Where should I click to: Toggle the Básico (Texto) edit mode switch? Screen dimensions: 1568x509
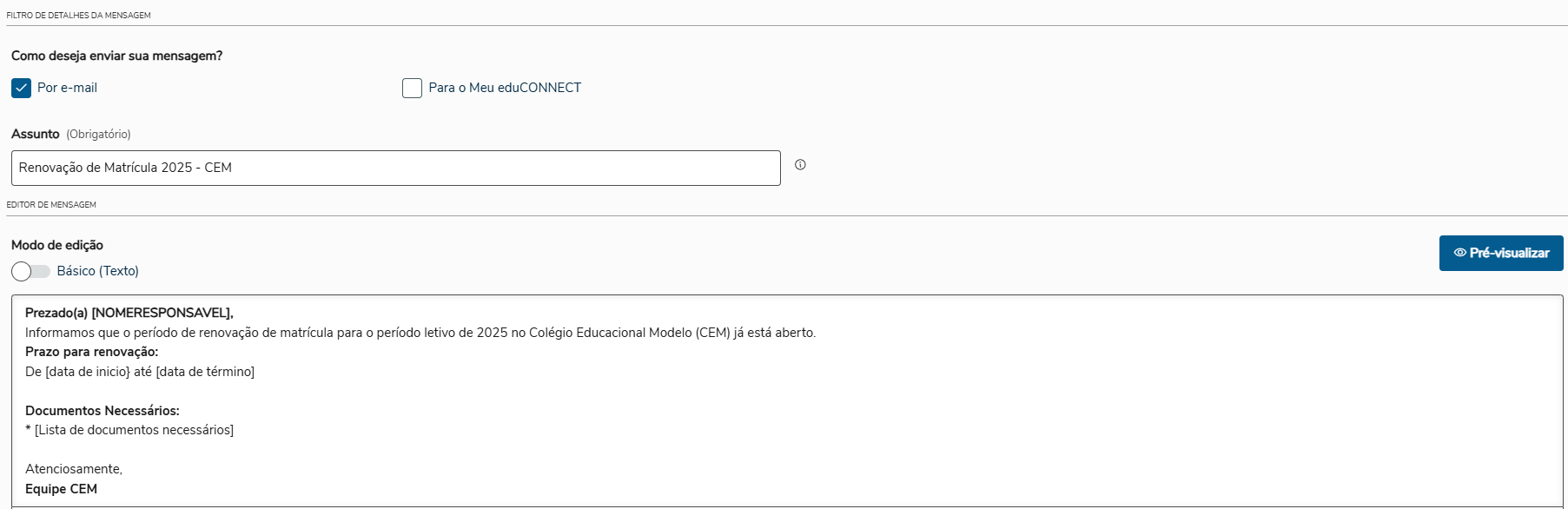click(x=30, y=271)
